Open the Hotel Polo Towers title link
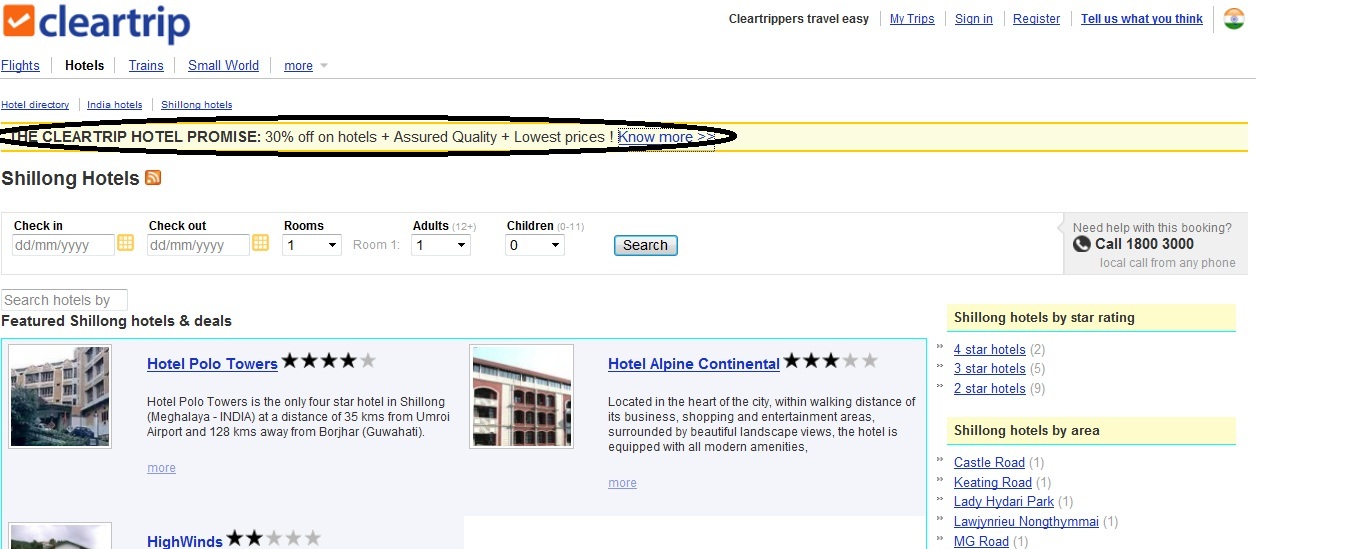 [212, 364]
